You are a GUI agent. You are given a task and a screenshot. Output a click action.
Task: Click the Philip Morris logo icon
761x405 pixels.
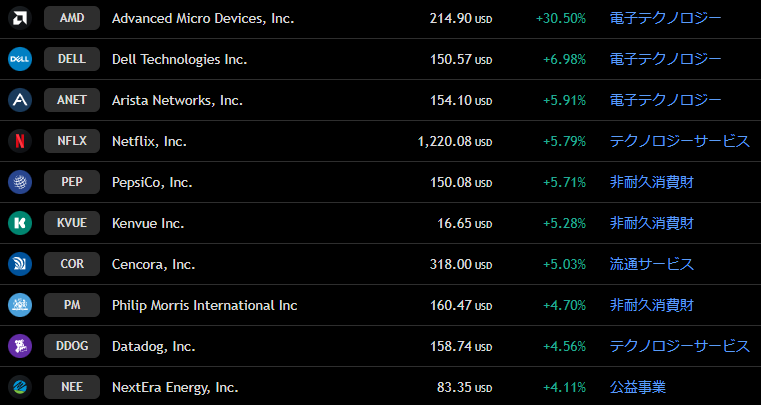tap(20, 305)
